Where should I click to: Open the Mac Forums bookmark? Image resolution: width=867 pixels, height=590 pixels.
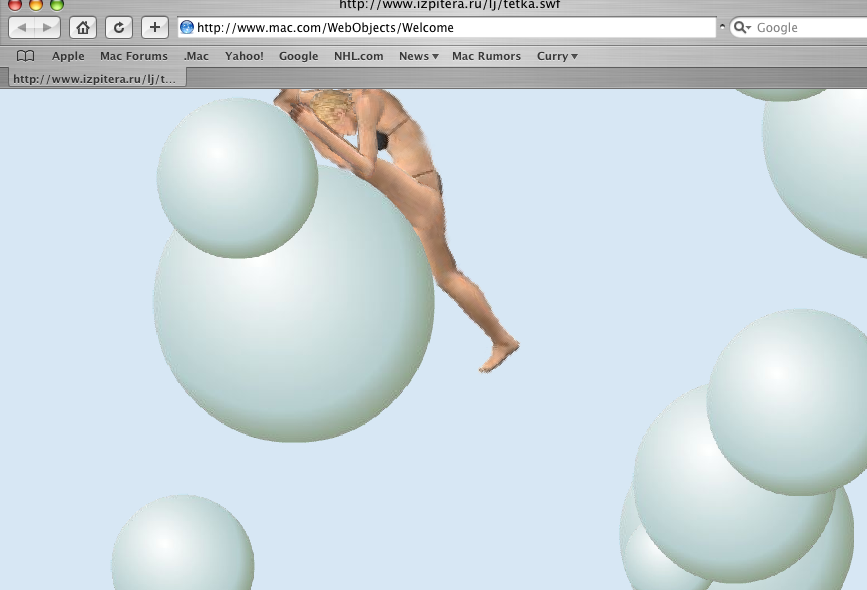[134, 56]
